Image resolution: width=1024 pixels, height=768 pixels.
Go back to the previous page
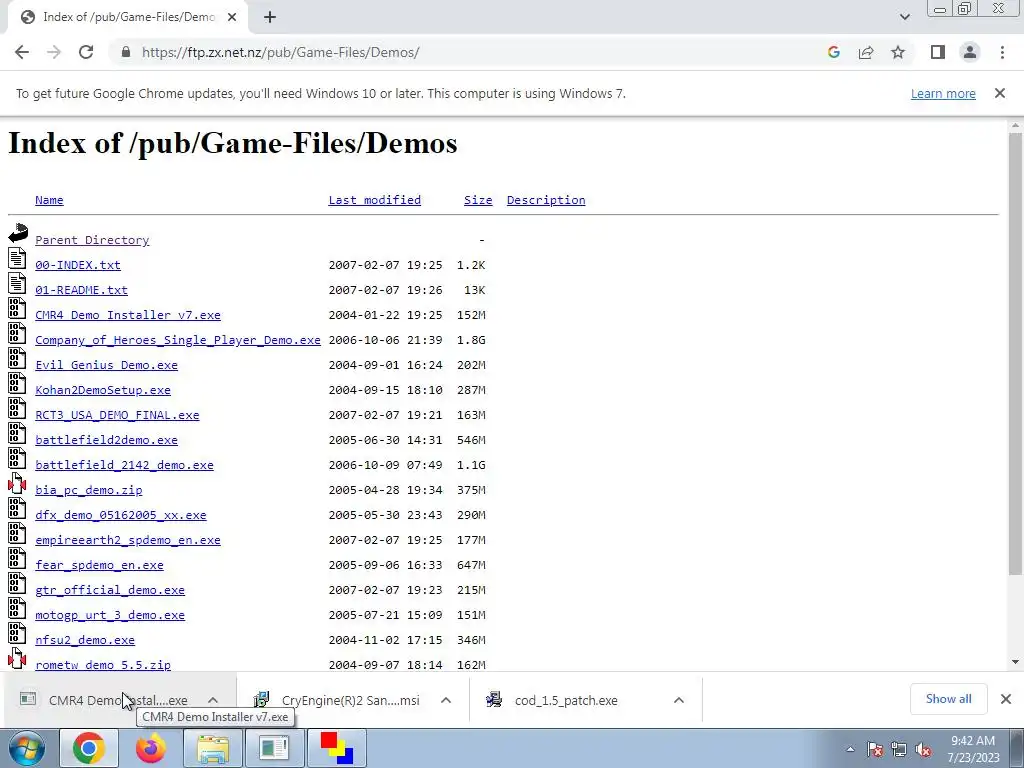[x=22, y=52]
